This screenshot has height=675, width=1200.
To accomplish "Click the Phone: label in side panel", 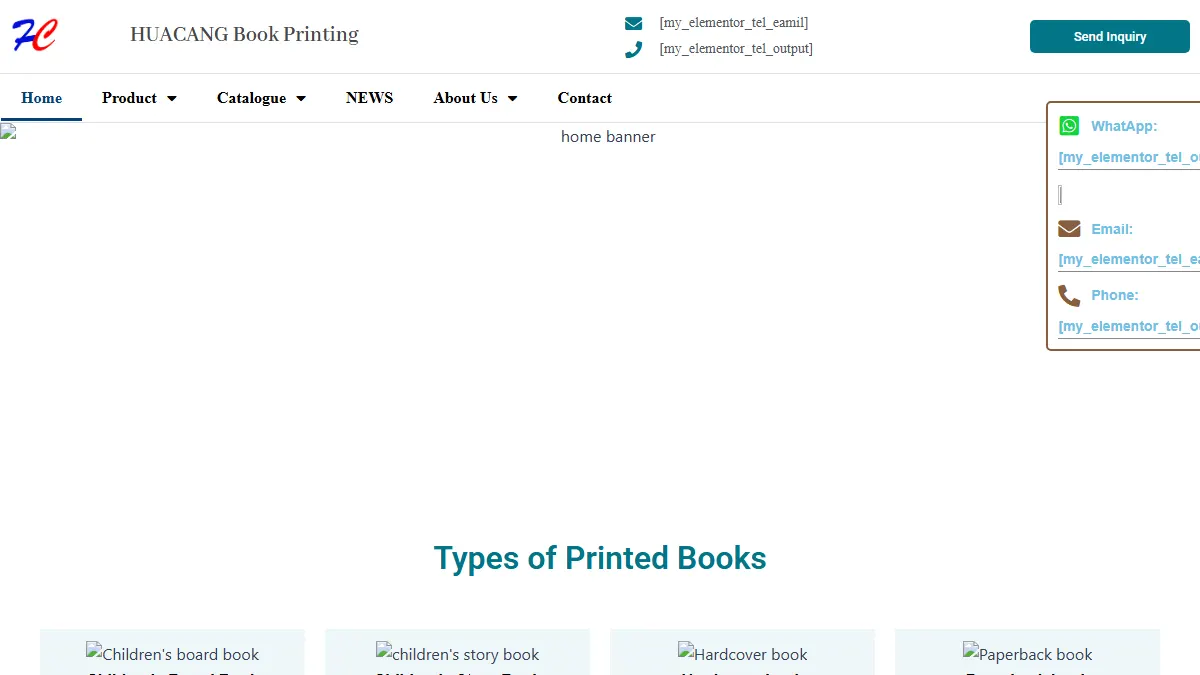I will pos(1115,295).
